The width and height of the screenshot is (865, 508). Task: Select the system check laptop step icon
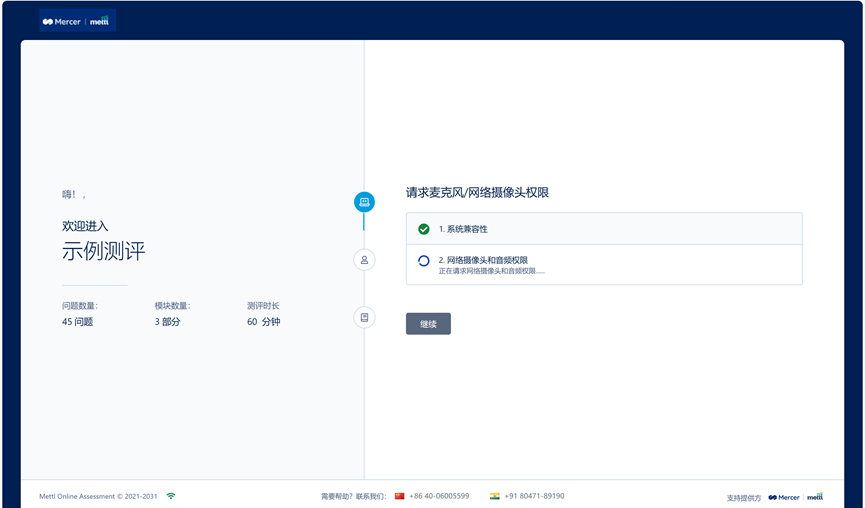364,202
